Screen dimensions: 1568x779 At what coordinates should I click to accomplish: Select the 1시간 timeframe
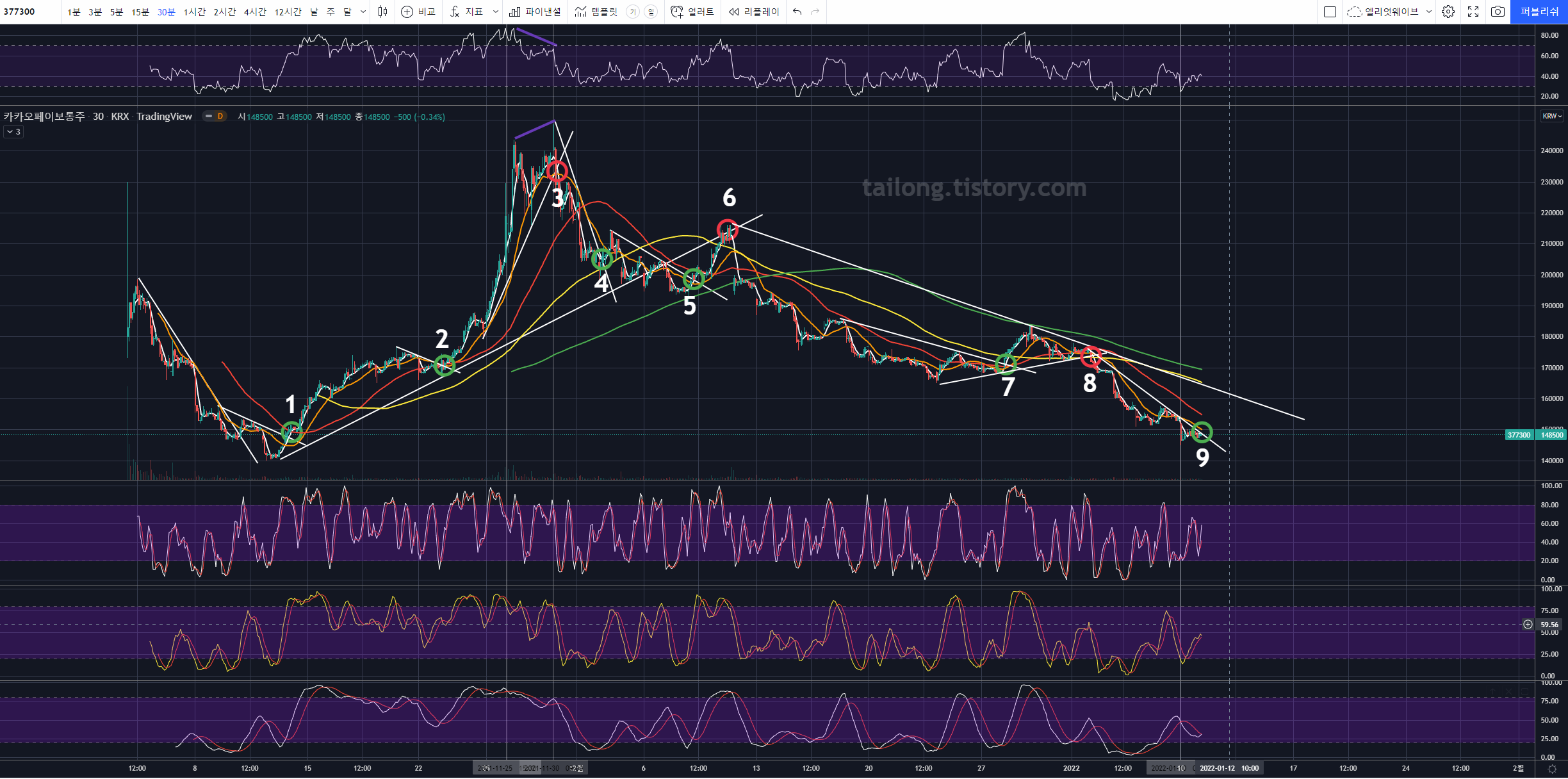click(194, 12)
